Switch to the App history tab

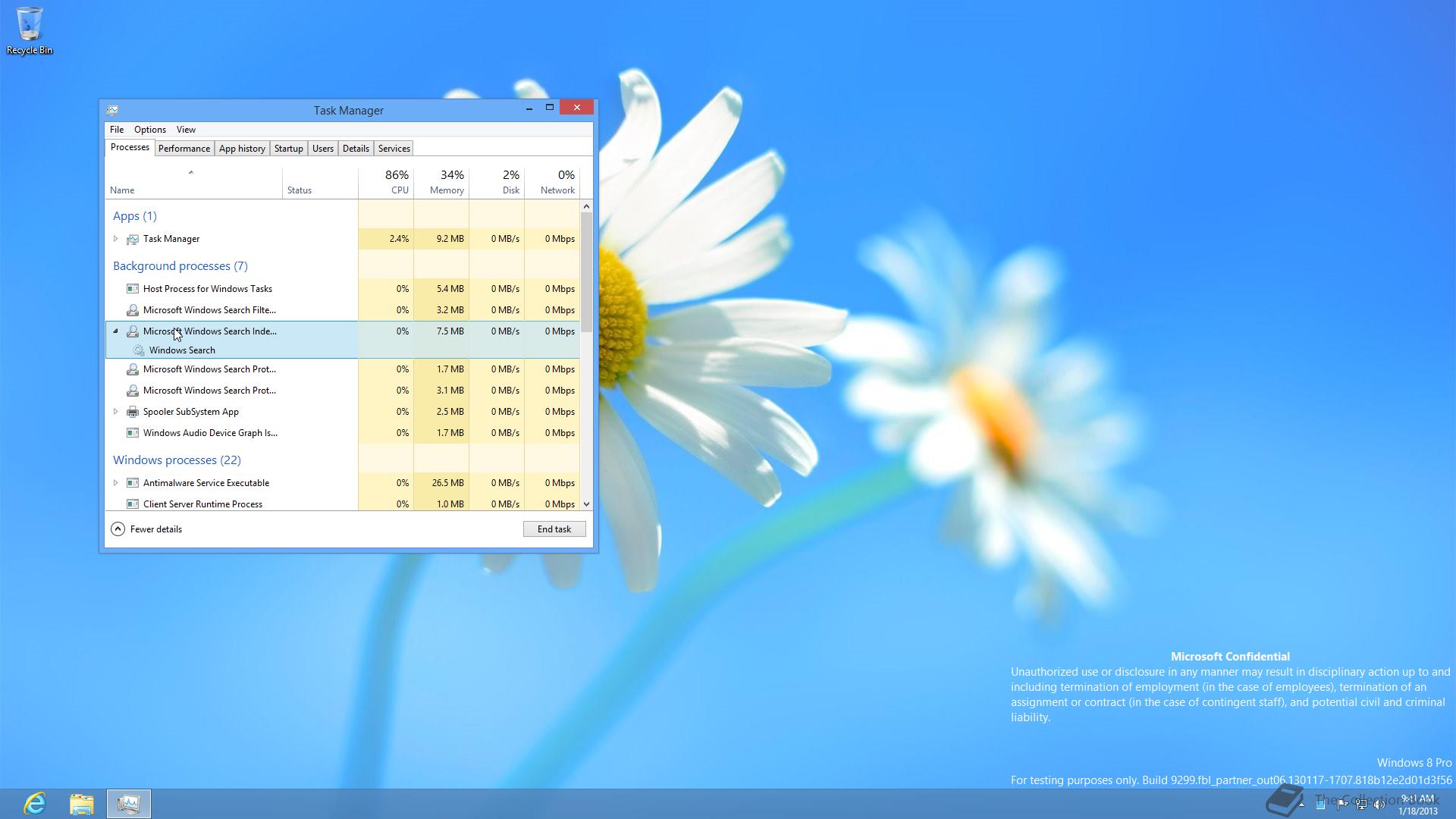click(242, 149)
